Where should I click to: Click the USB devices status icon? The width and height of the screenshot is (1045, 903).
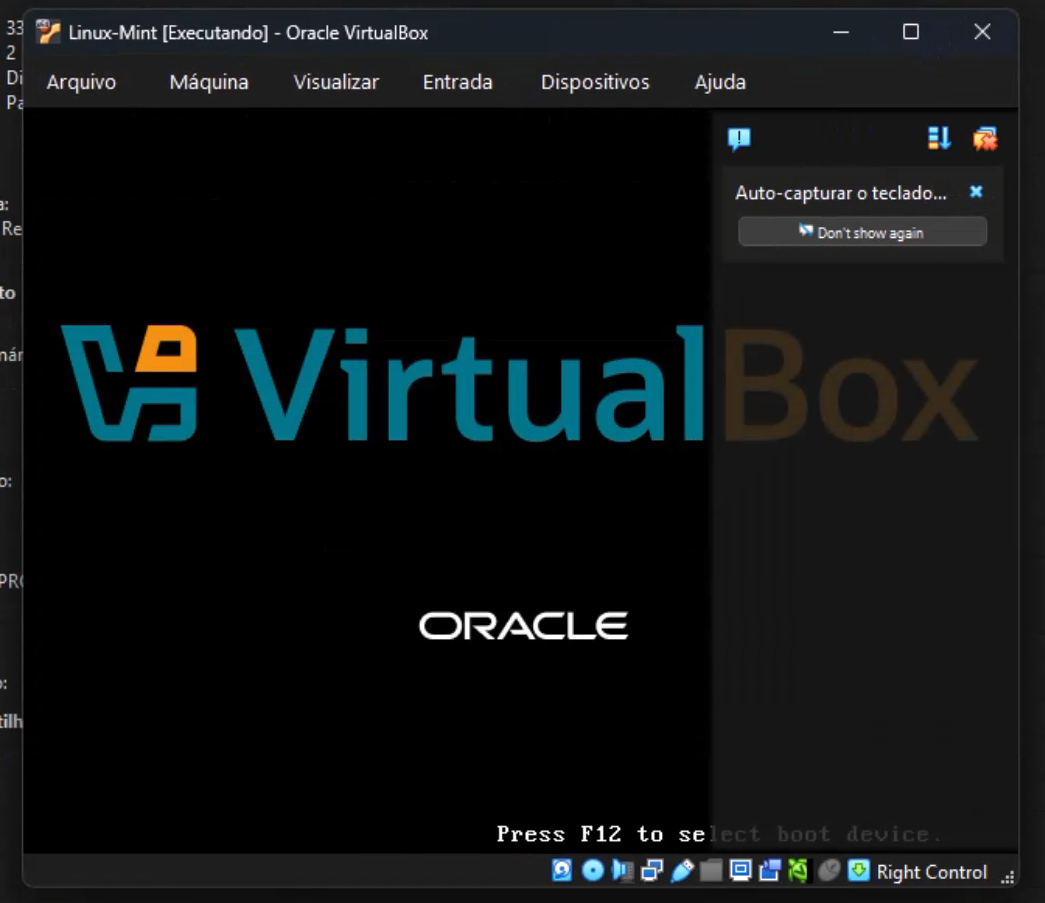click(682, 870)
